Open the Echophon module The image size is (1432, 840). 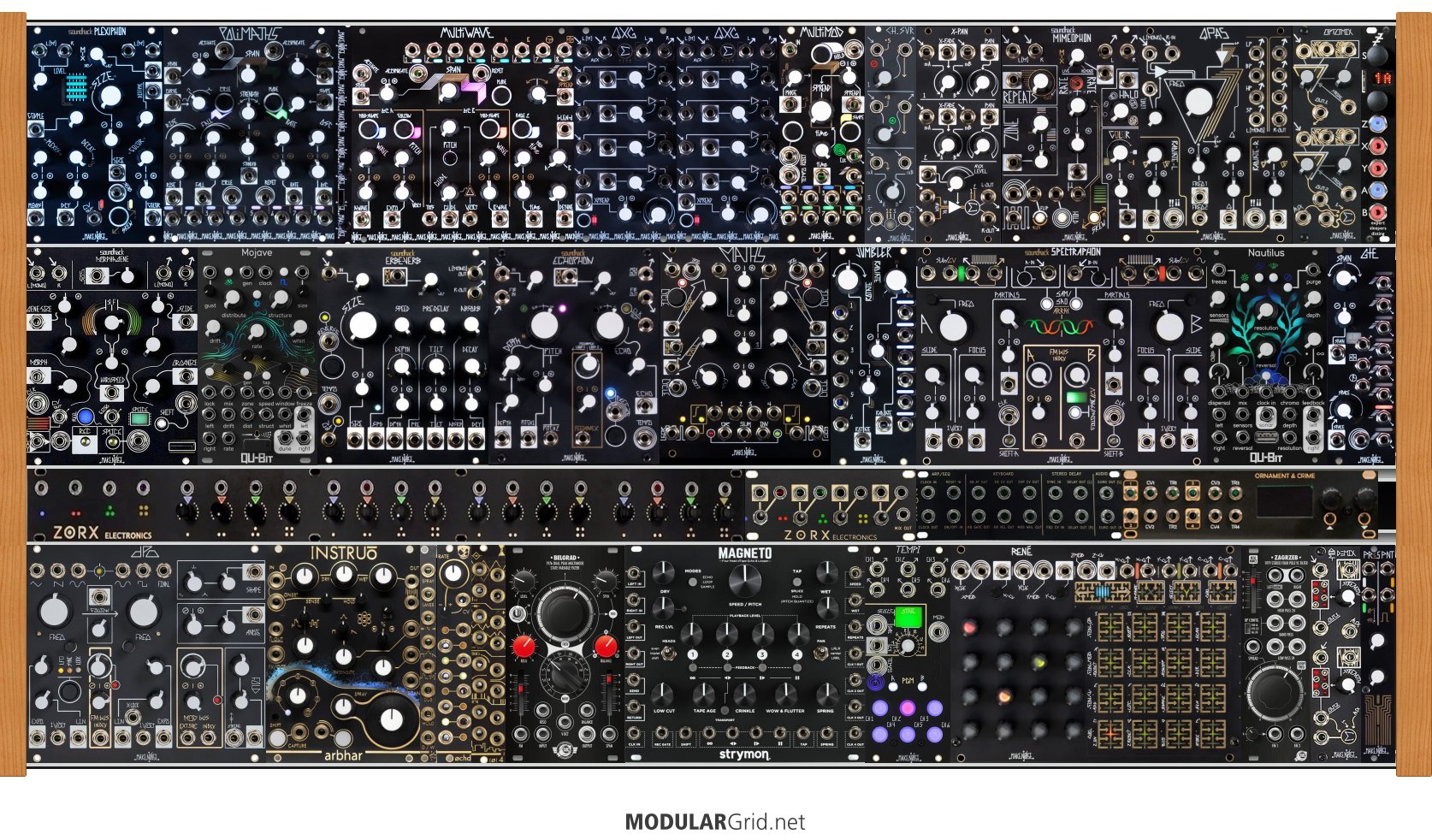(x=574, y=356)
